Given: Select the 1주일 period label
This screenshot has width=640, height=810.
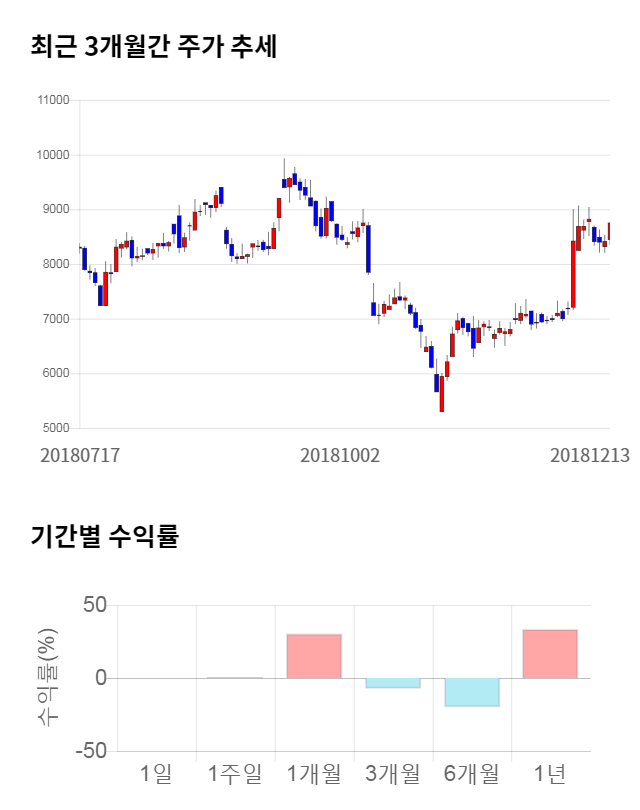Looking at the screenshot, I should (x=235, y=773).
